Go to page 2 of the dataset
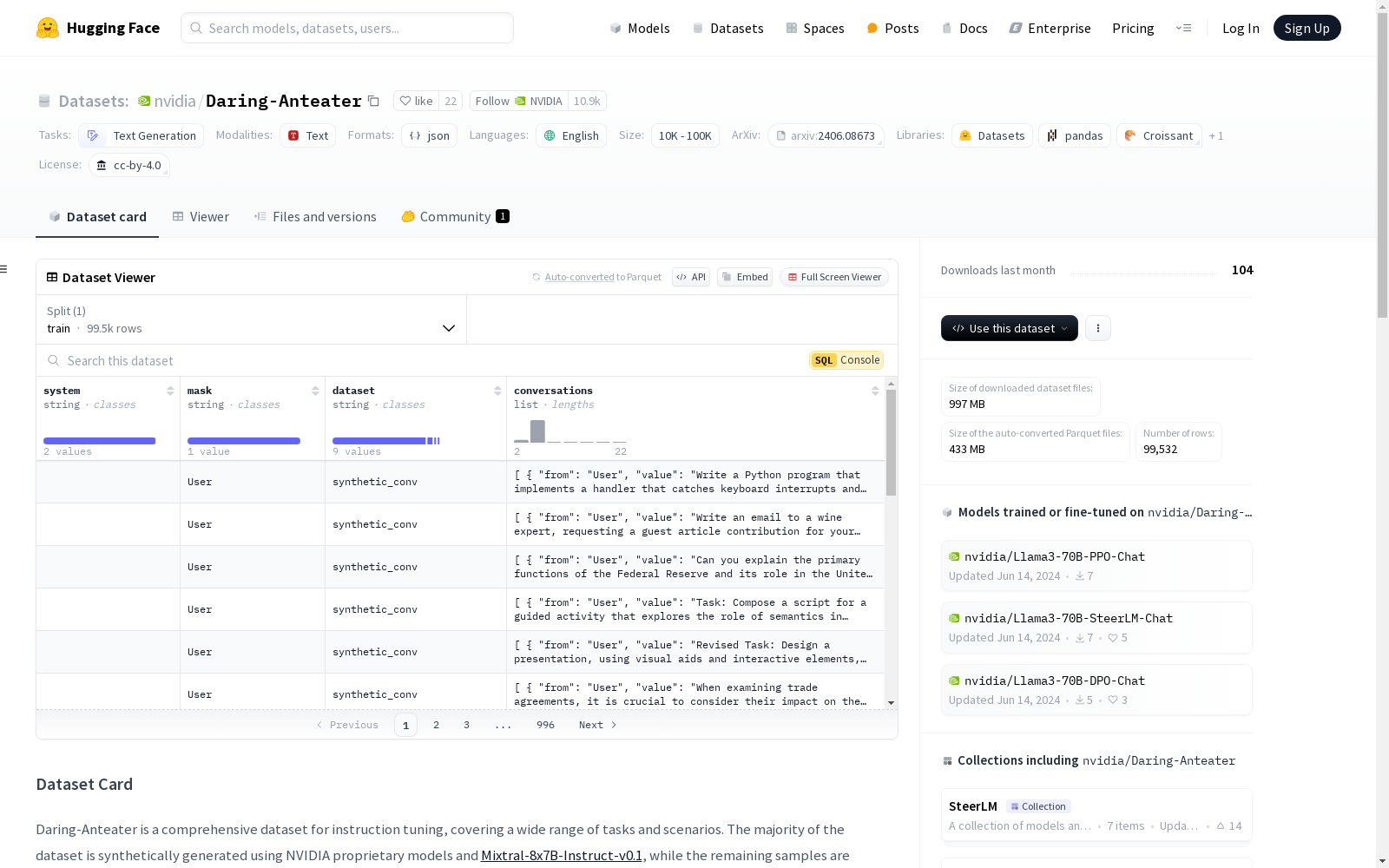 click(x=436, y=725)
